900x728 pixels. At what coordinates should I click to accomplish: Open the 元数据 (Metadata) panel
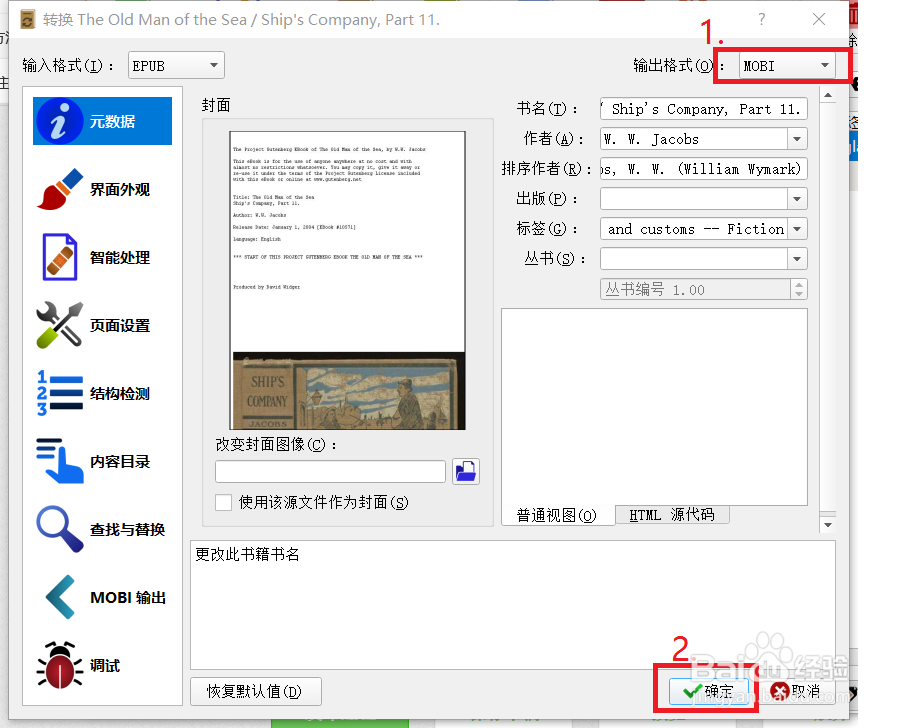[100, 120]
